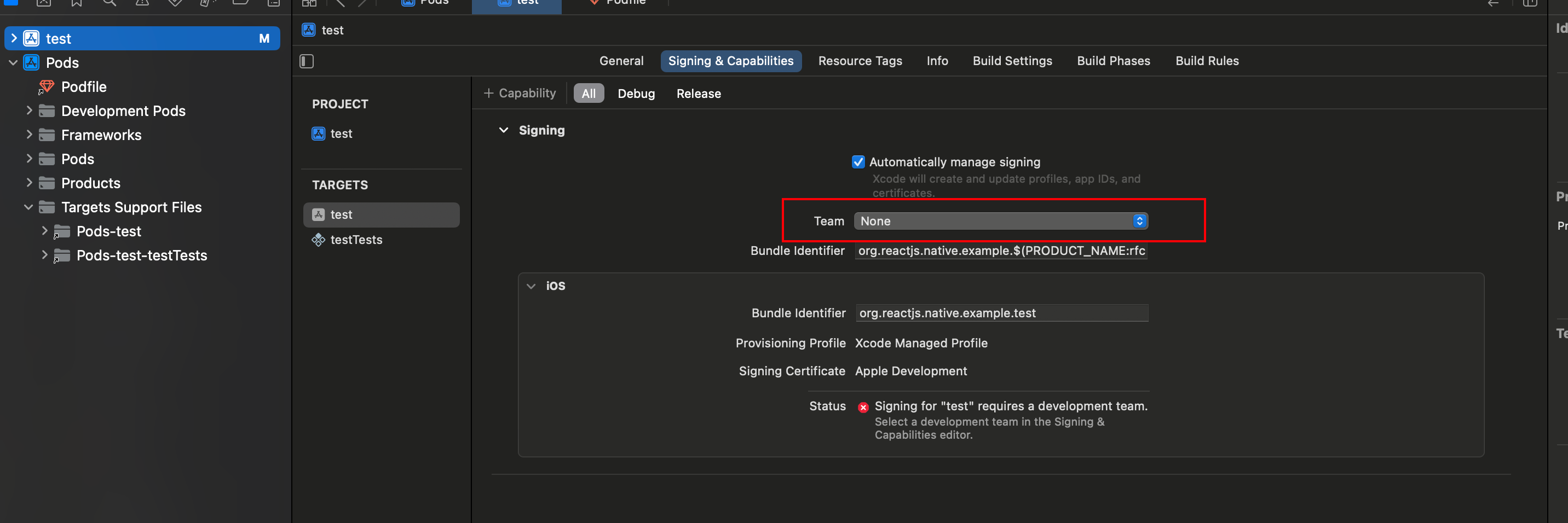Expand the test project row in navigator
Screen dimensions: 1568x523
(x=13, y=38)
